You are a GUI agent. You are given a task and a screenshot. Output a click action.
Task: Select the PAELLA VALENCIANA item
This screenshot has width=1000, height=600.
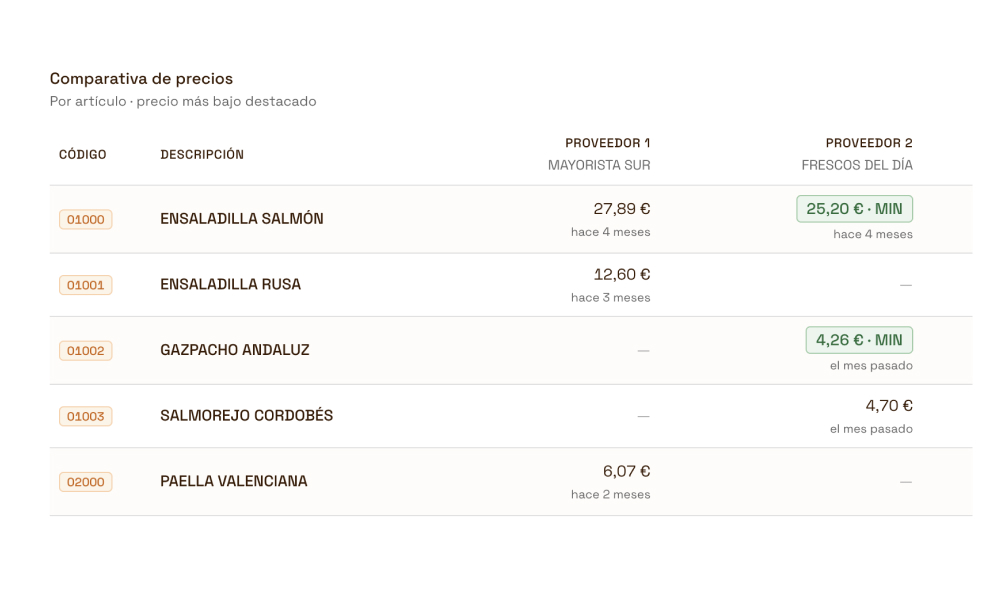click(233, 481)
